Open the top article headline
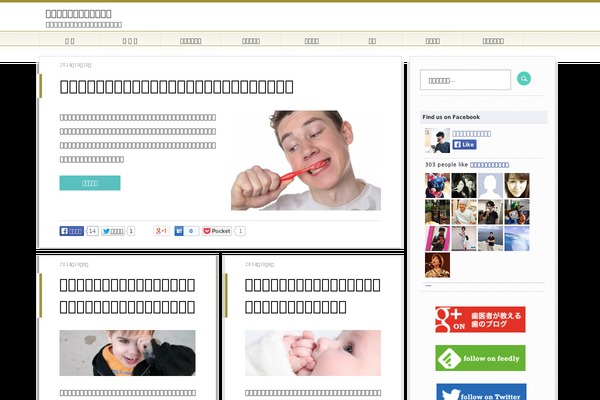 click(176, 87)
